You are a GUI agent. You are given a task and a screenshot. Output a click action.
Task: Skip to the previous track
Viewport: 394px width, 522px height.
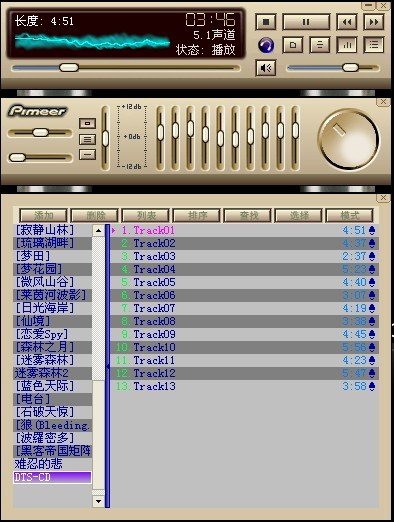click(x=347, y=22)
